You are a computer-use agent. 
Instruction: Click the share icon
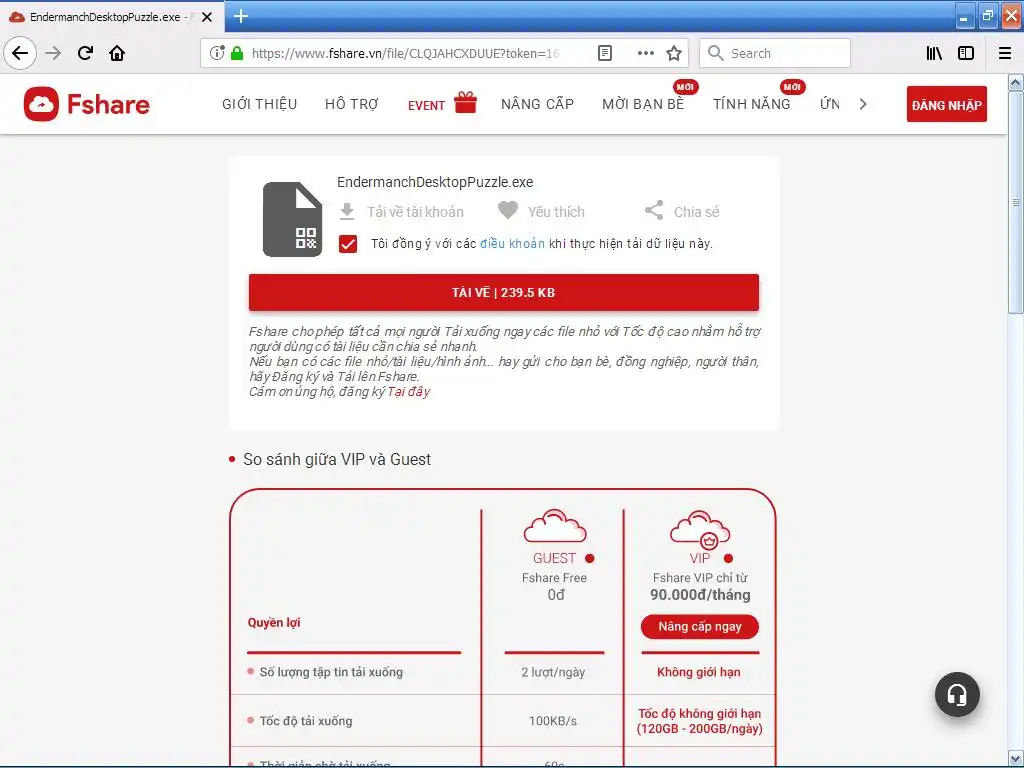pyautogui.click(x=654, y=210)
